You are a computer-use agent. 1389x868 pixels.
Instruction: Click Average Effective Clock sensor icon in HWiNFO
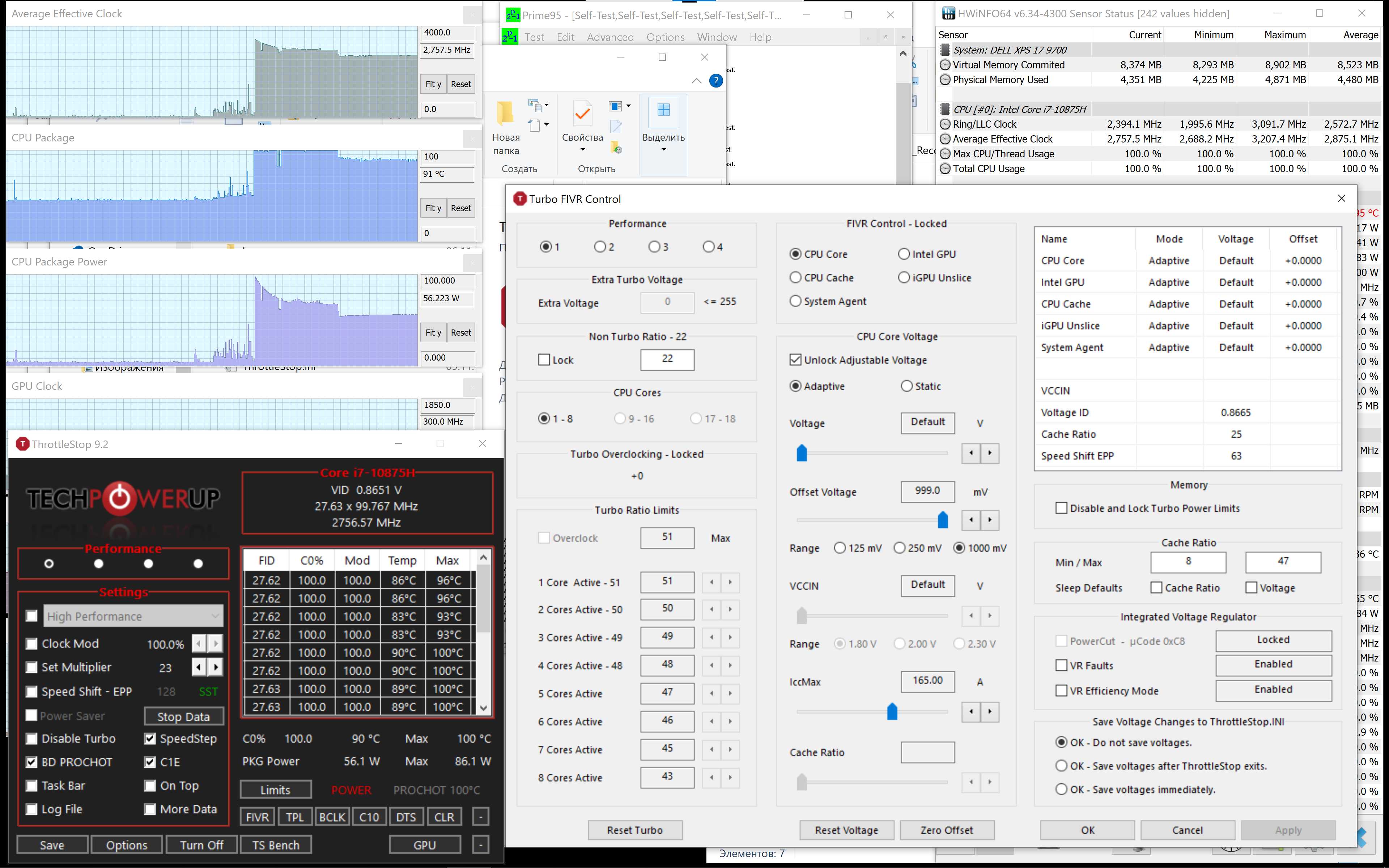945,139
